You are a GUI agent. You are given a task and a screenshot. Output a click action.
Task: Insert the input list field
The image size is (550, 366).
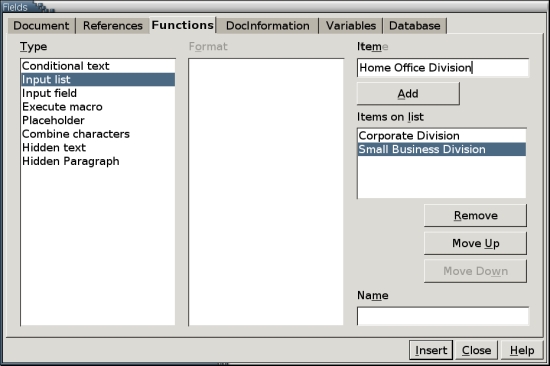click(431, 350)
